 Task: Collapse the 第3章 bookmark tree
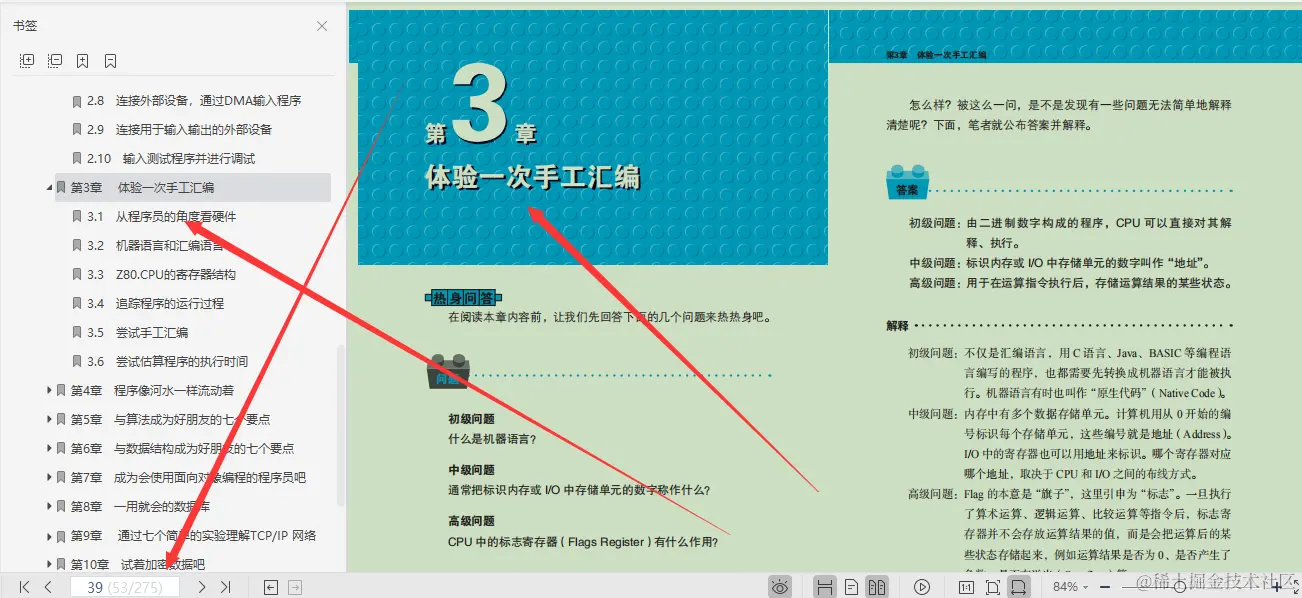click(48, 187)
